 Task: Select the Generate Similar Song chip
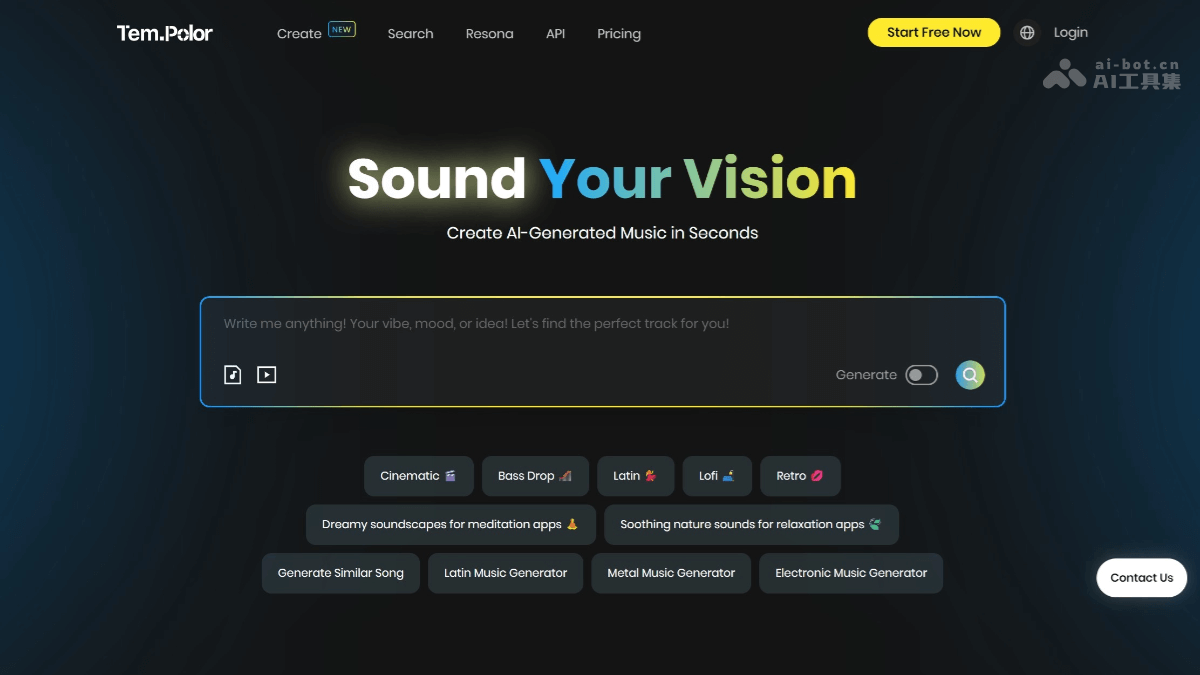click(x=341, y=573)
